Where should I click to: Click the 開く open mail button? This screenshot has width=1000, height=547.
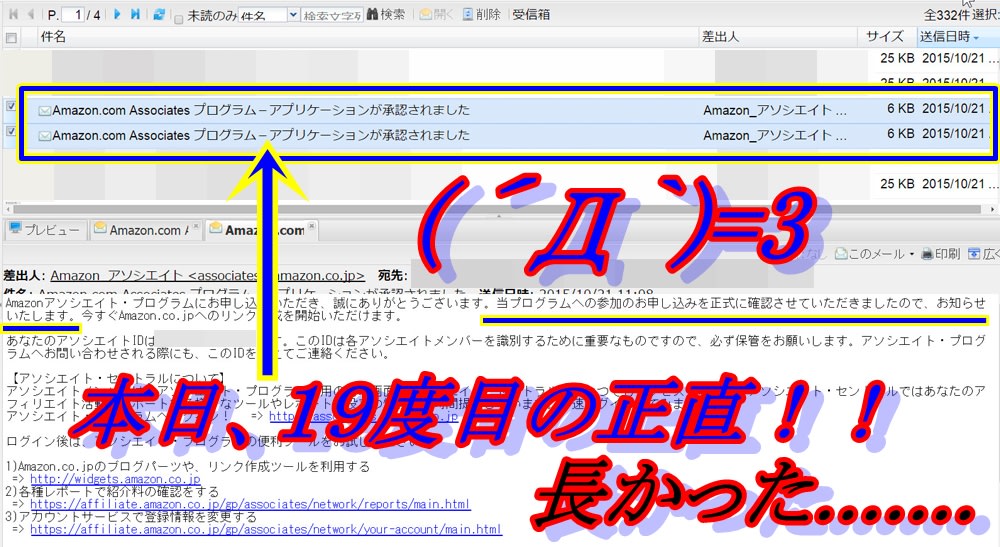pyautogui.click(x=436, y=14)
